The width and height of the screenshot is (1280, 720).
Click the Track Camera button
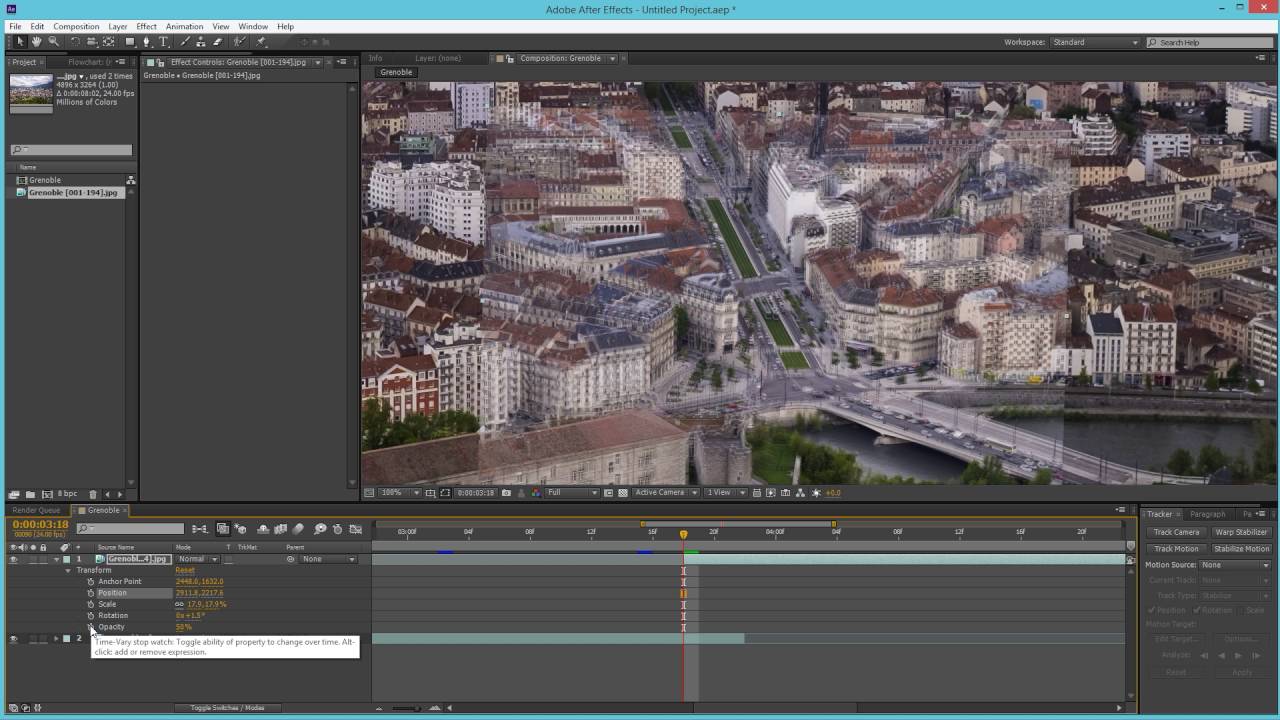coord(1176,532)
